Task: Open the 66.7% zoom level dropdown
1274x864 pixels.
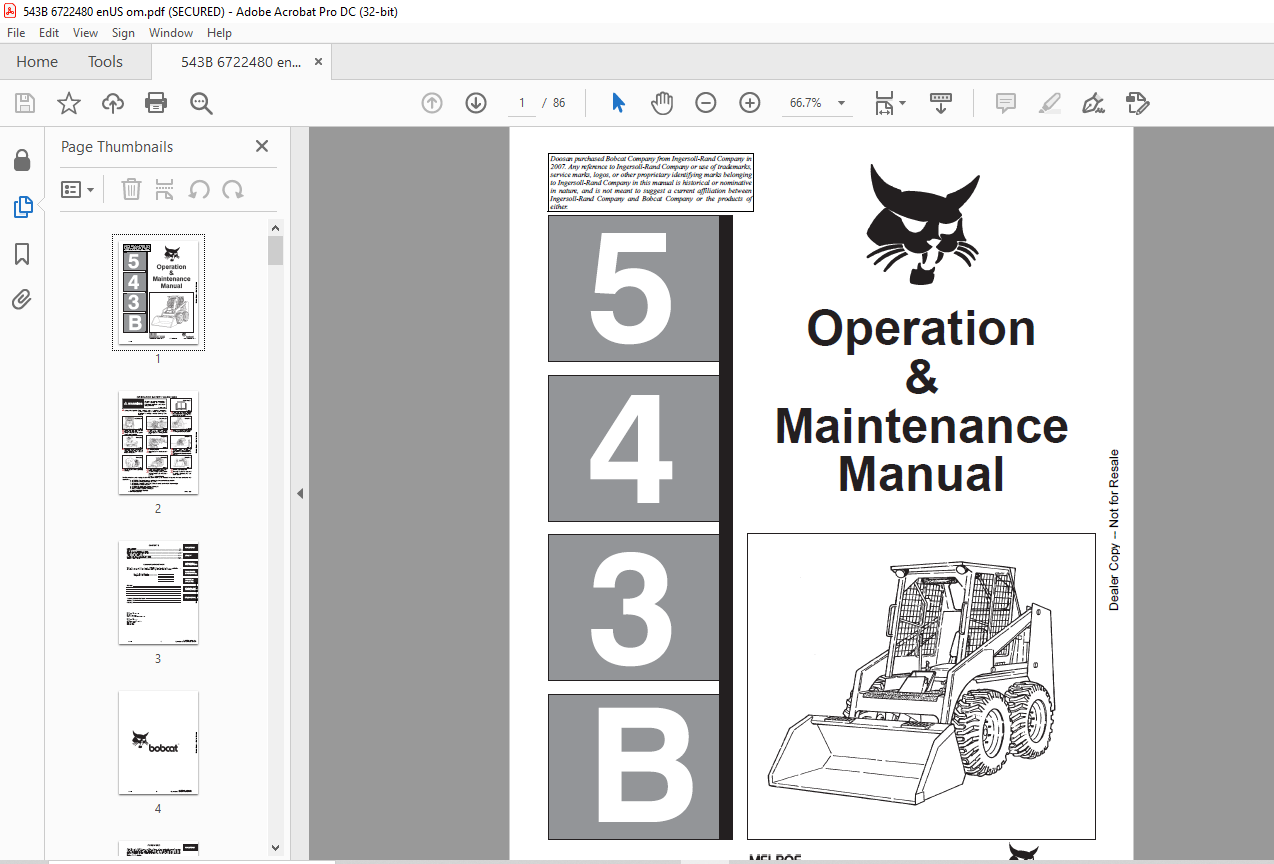Action: tap(841, 103)
